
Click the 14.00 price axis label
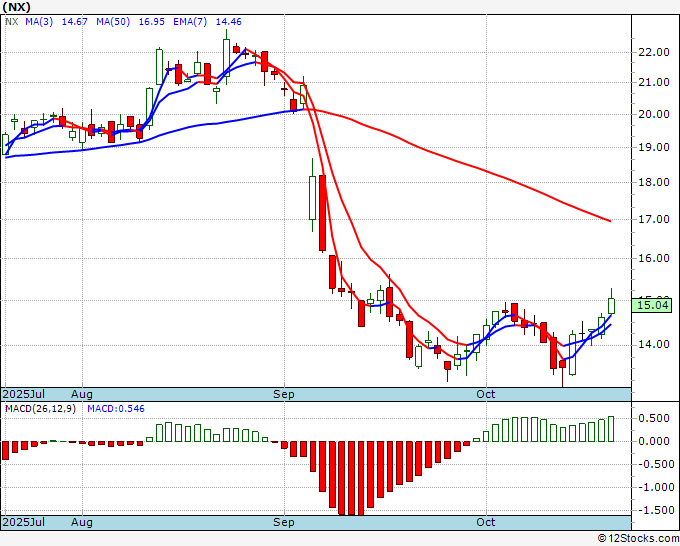654,344
